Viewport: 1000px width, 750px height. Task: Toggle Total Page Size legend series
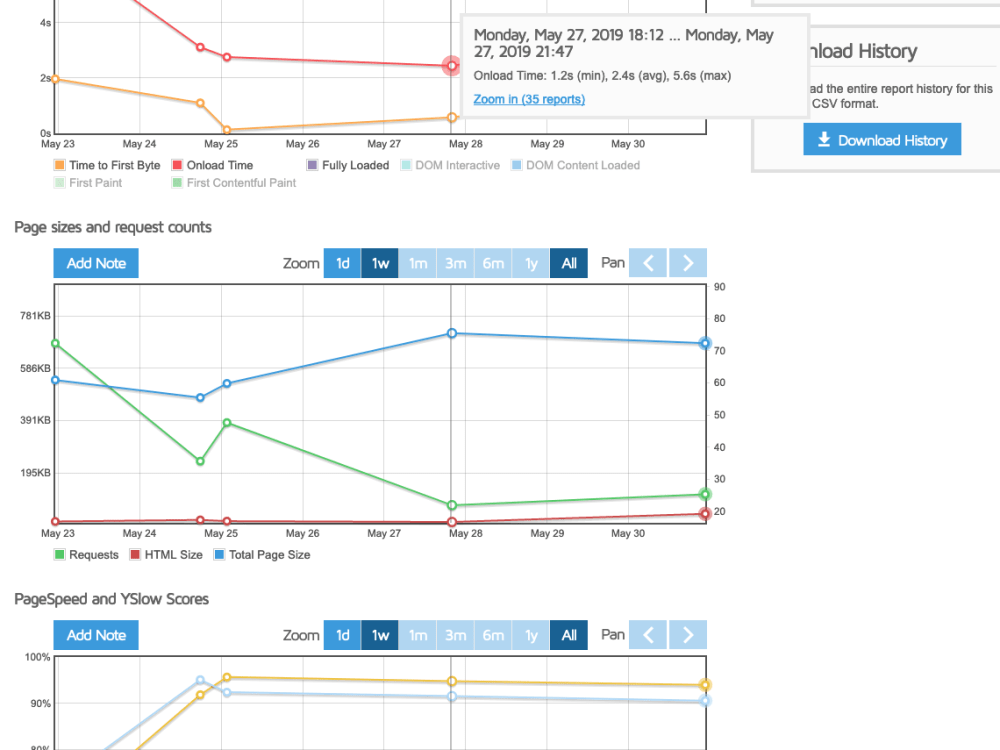coord(262,555)
